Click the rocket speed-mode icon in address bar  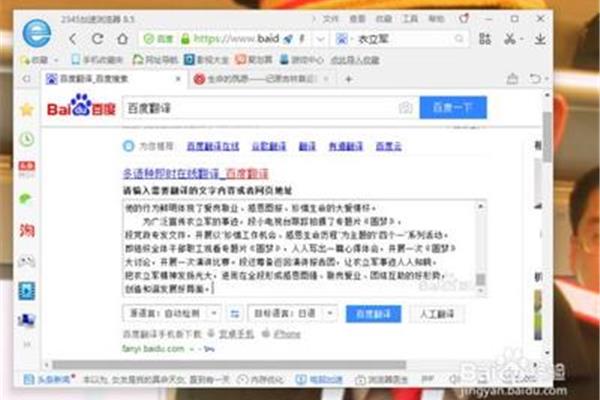click(289, 39)
